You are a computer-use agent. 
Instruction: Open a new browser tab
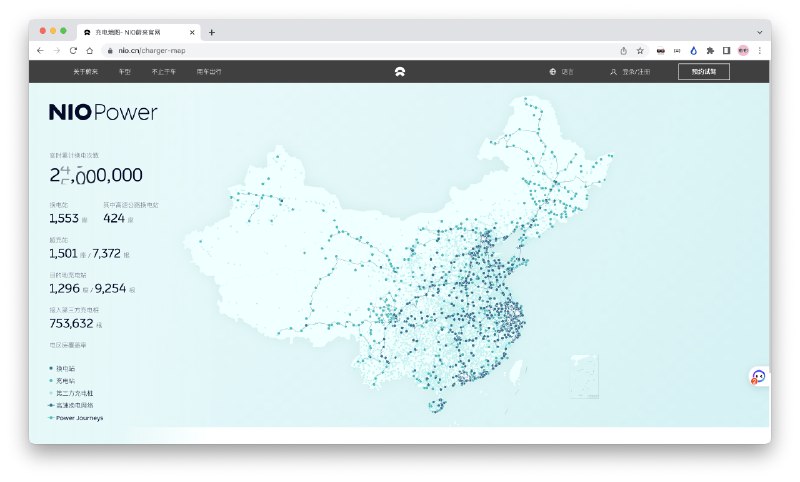click(212, 32)
